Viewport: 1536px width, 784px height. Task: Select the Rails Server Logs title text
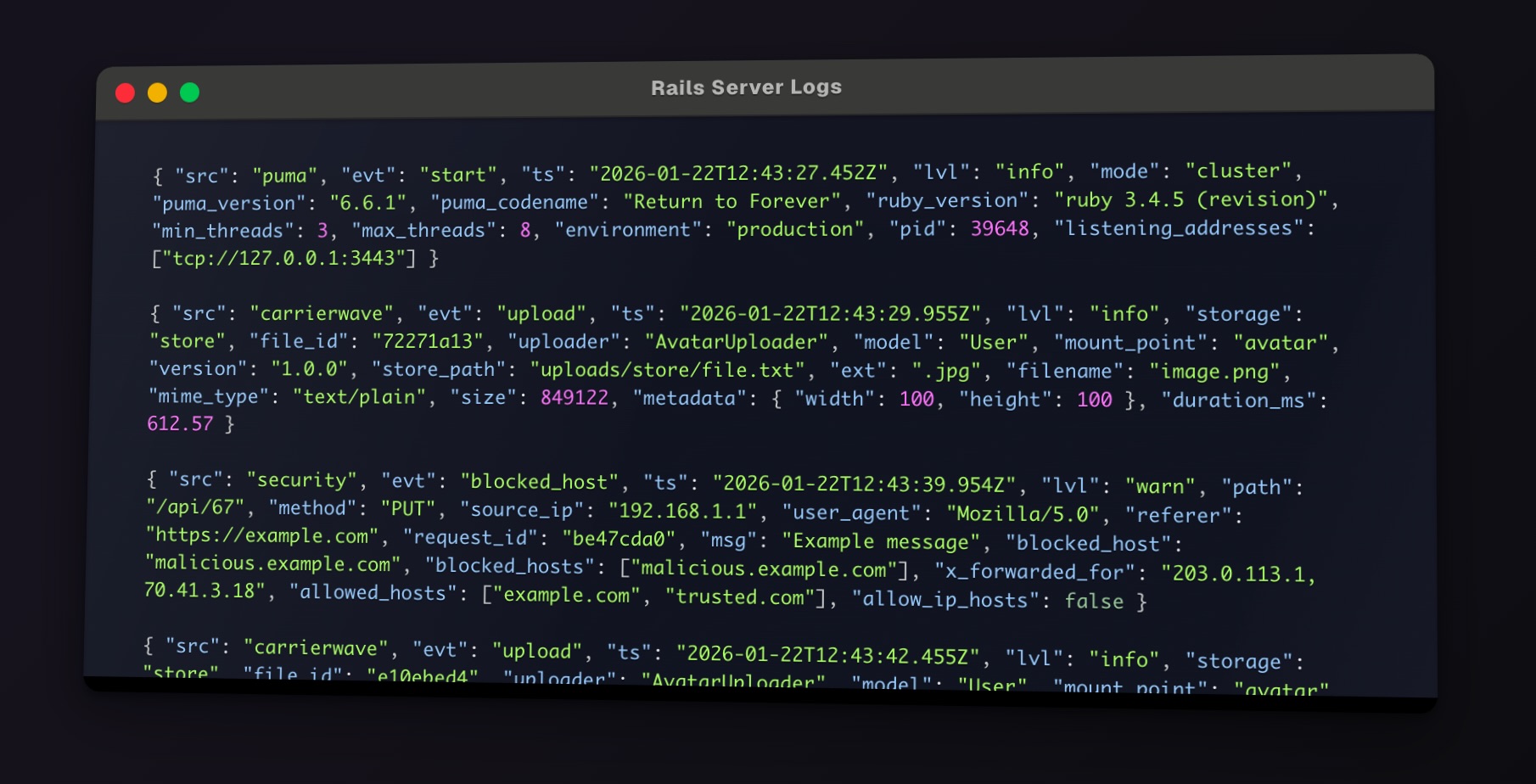coord(746,87)
